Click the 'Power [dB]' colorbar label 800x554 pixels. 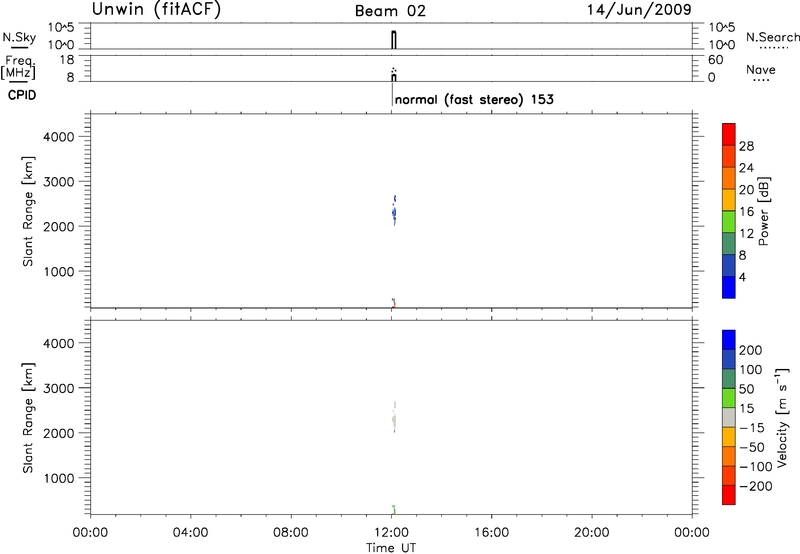pyautogui.click(x=763, y=211)
